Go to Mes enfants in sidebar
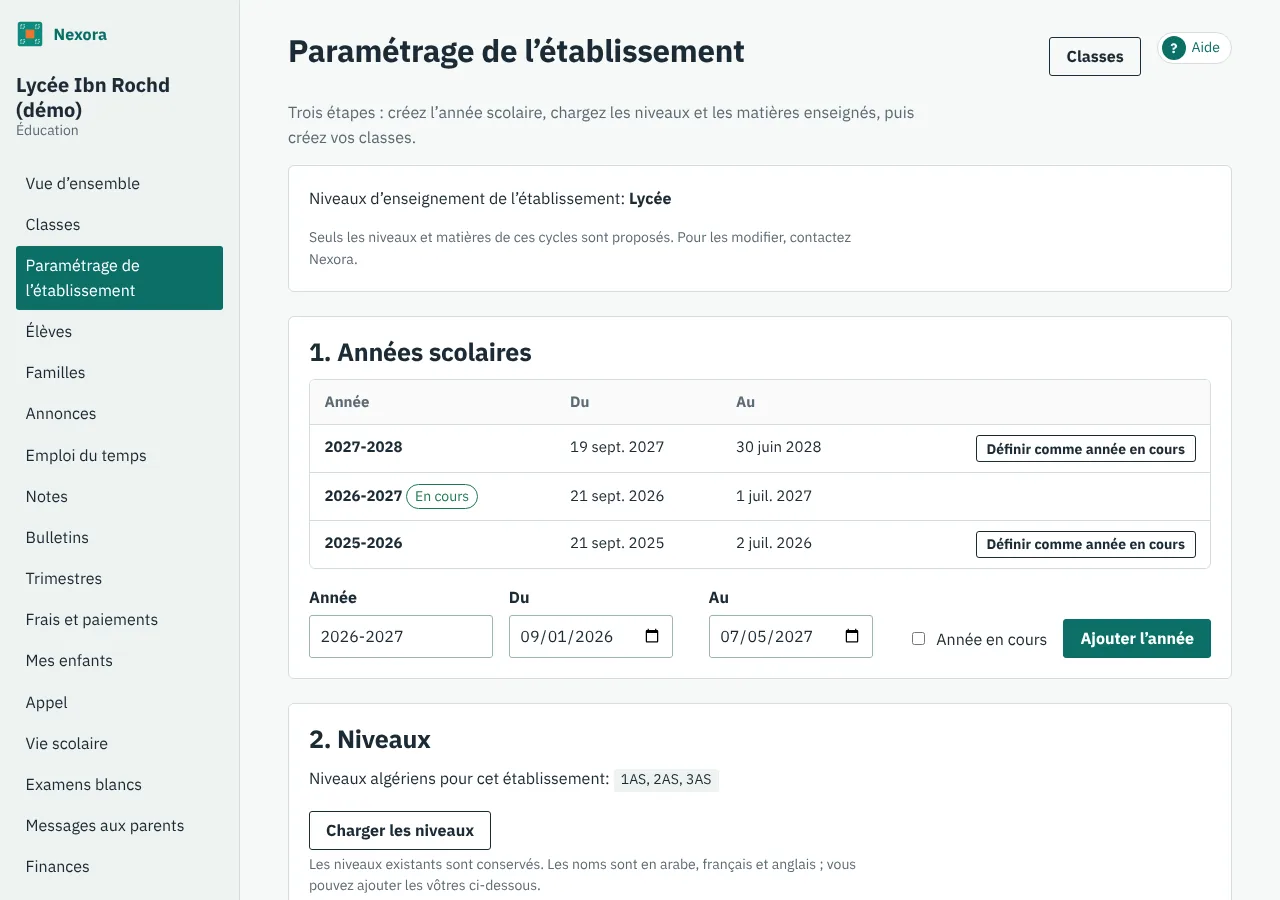 pyautogui.click(x=119, y=660)
